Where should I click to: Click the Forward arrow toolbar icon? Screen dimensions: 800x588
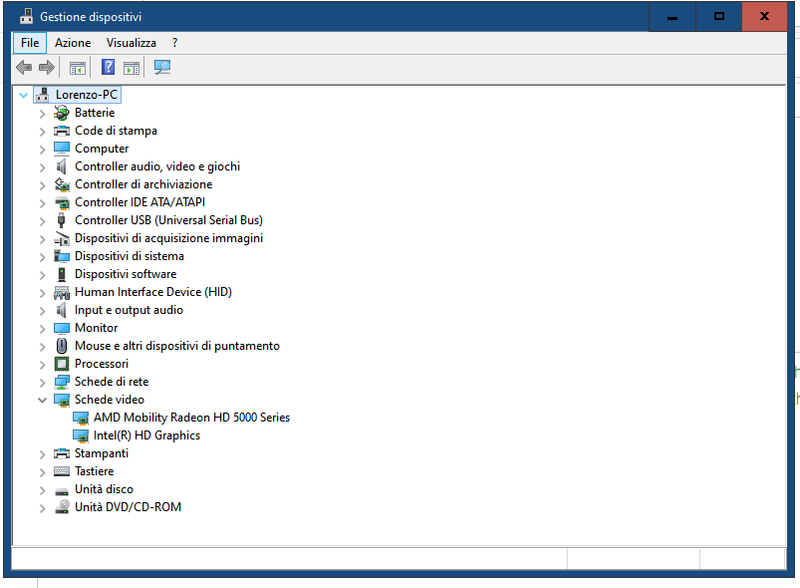click(46, 67)
